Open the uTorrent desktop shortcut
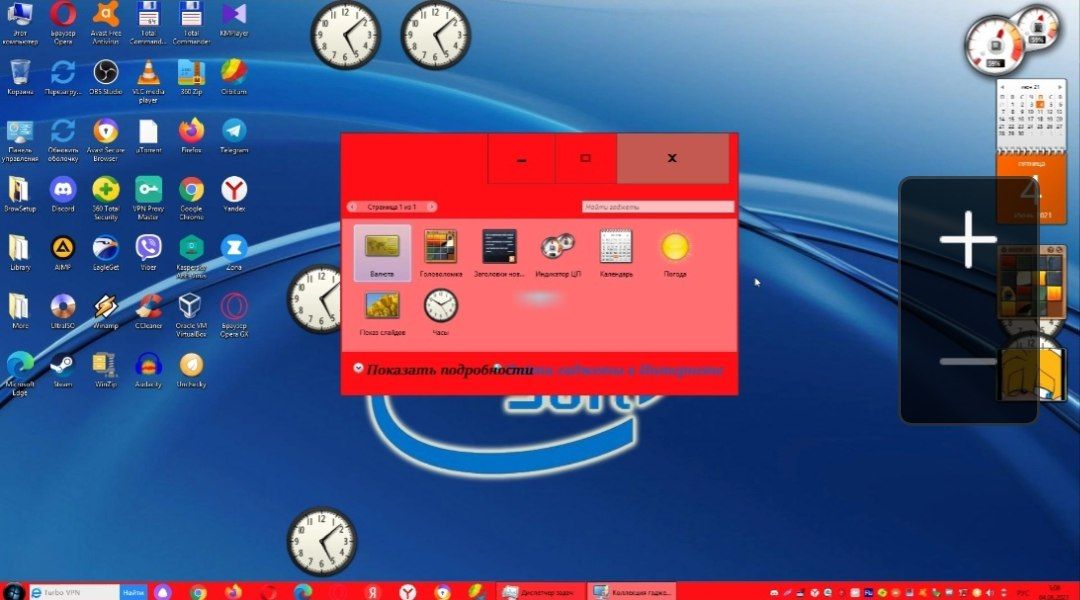 148,136
